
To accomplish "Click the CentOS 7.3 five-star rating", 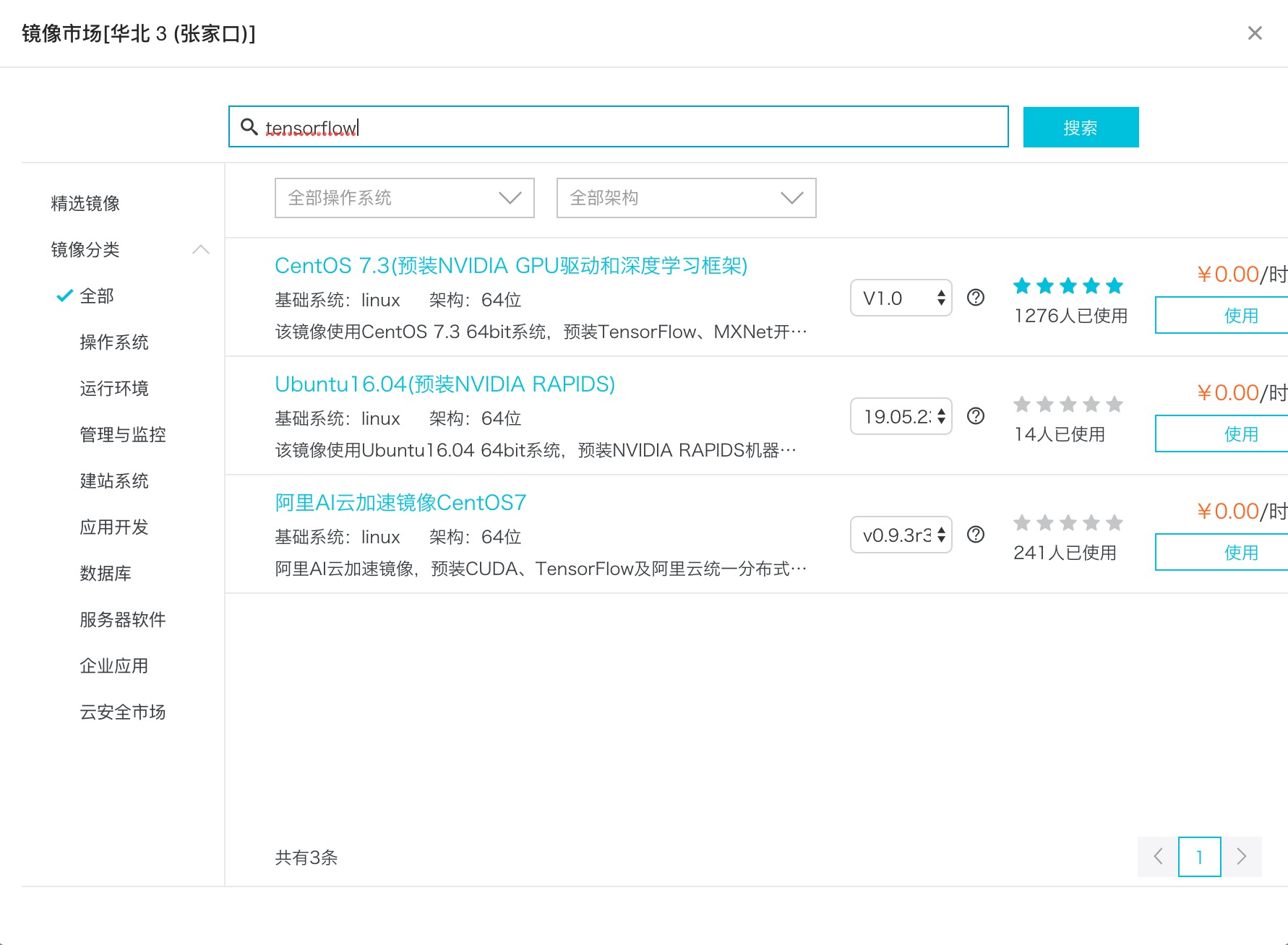I will pyautogui.click(x=1068, y=286).
